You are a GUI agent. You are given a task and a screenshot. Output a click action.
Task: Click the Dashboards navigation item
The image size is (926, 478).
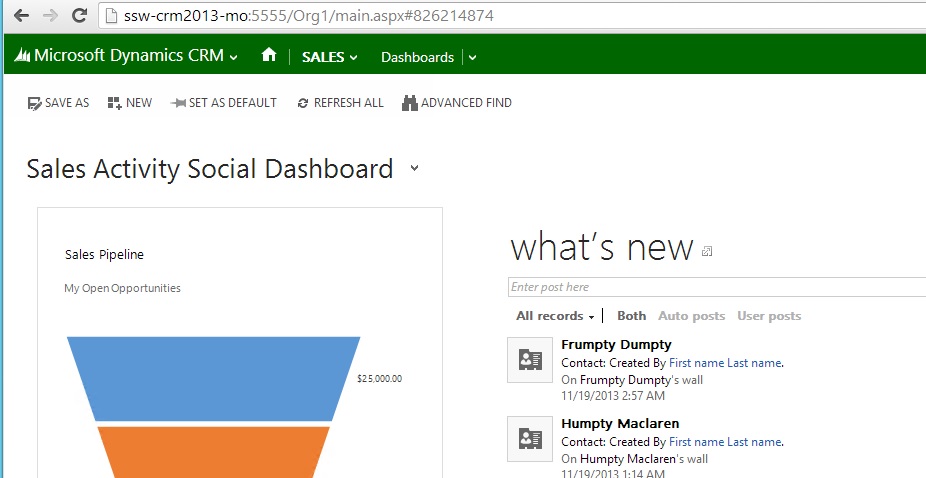point(417,57)
